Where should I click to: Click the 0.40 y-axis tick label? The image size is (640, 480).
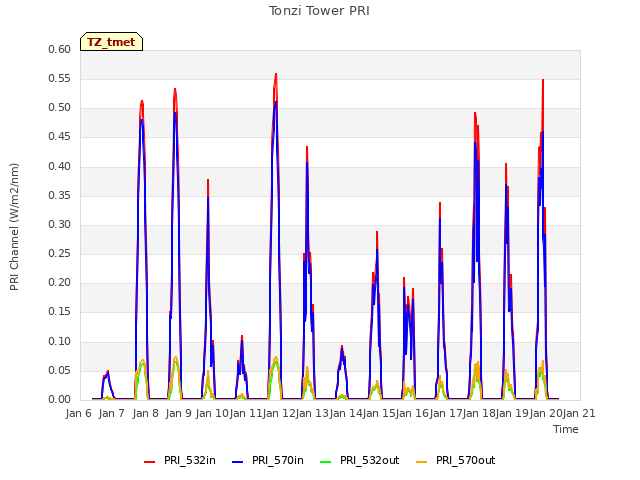60,166
